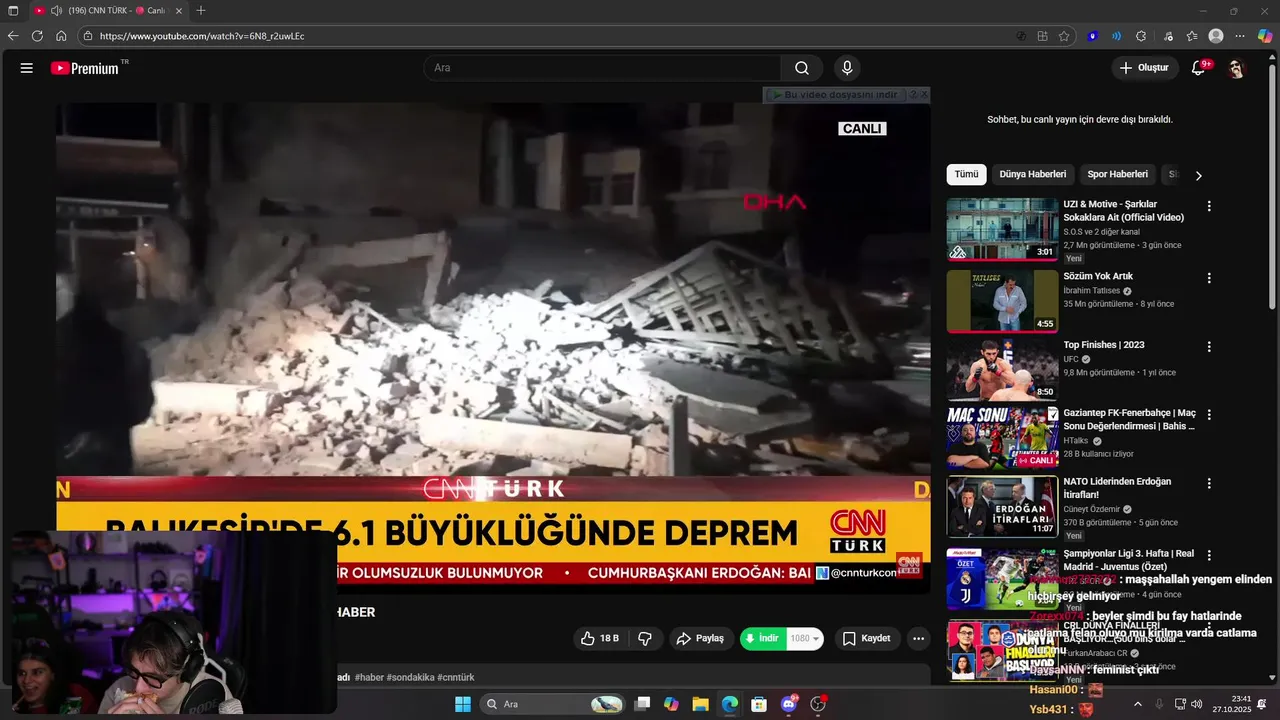
Task: Click the Windows taskbar search box
Action: [551, 704]
